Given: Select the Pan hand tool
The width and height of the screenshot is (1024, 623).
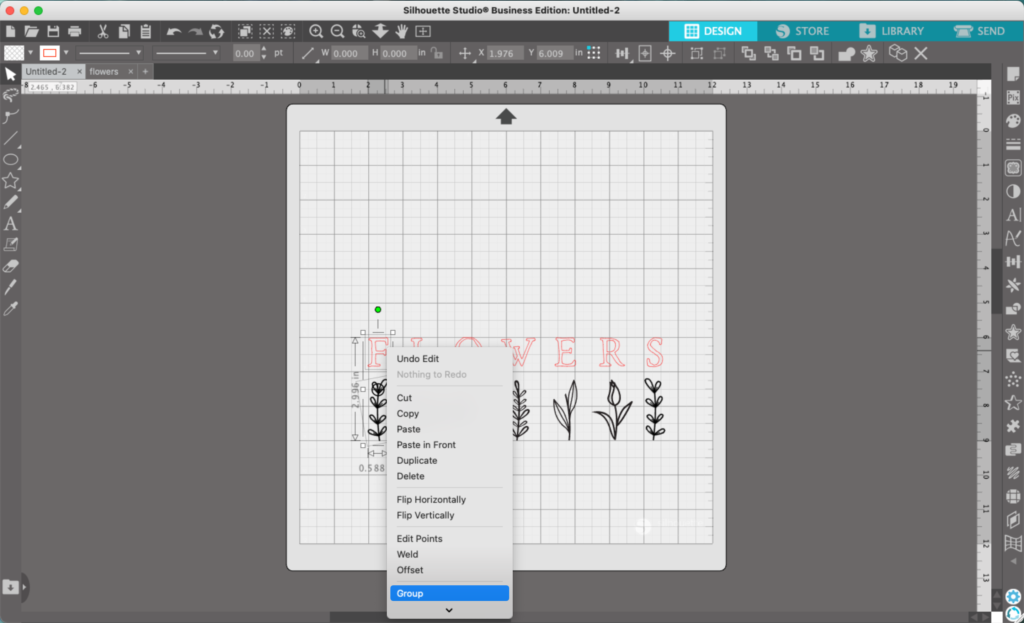Looking at the screenshot, I should tap(402, 31).
